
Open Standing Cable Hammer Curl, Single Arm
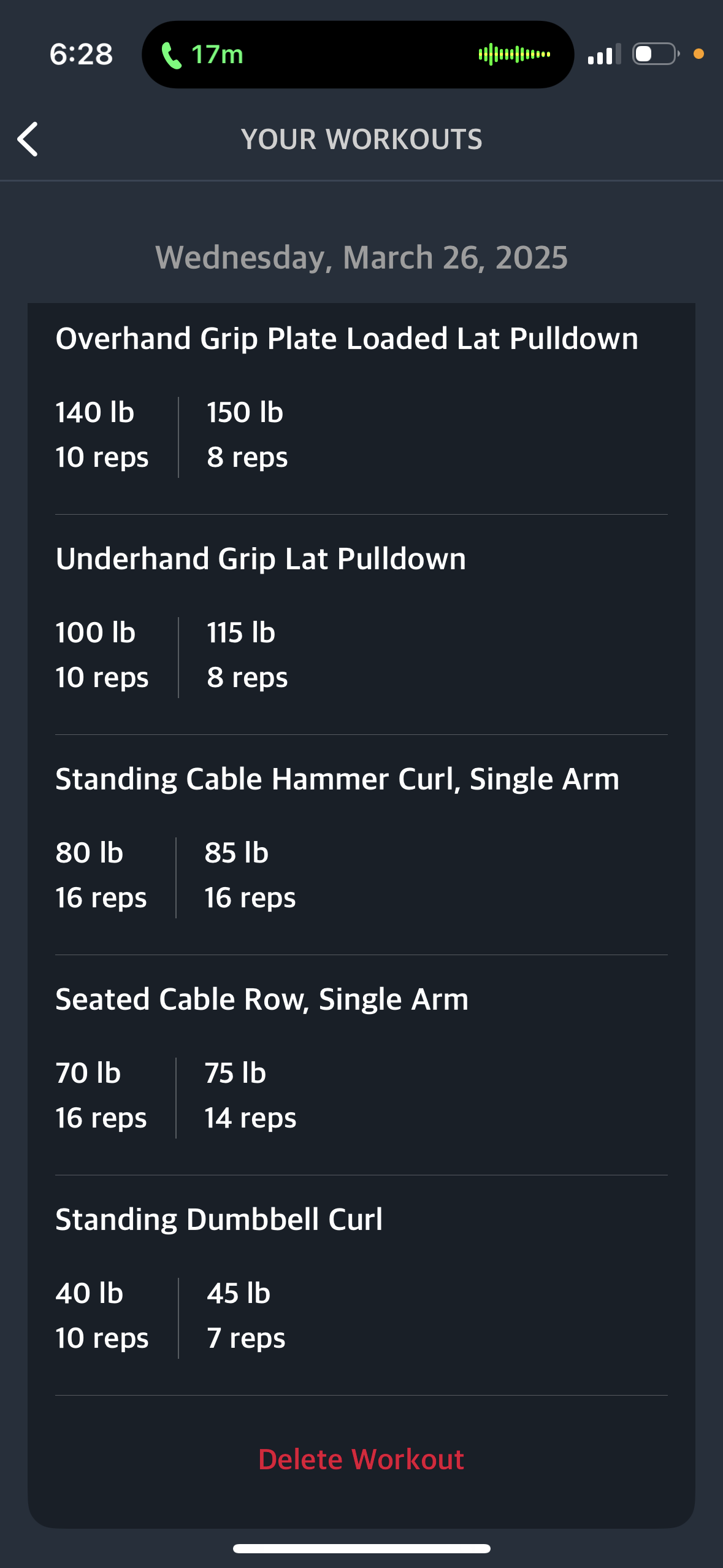coord(337,779)
